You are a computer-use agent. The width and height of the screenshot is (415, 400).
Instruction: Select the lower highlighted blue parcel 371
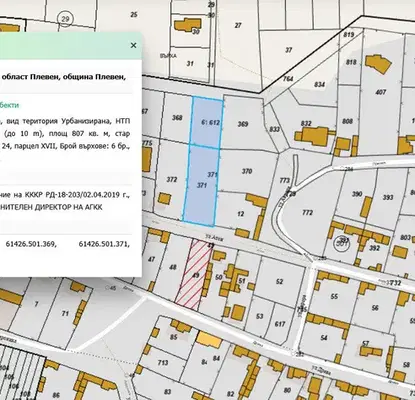pos(201,184)
